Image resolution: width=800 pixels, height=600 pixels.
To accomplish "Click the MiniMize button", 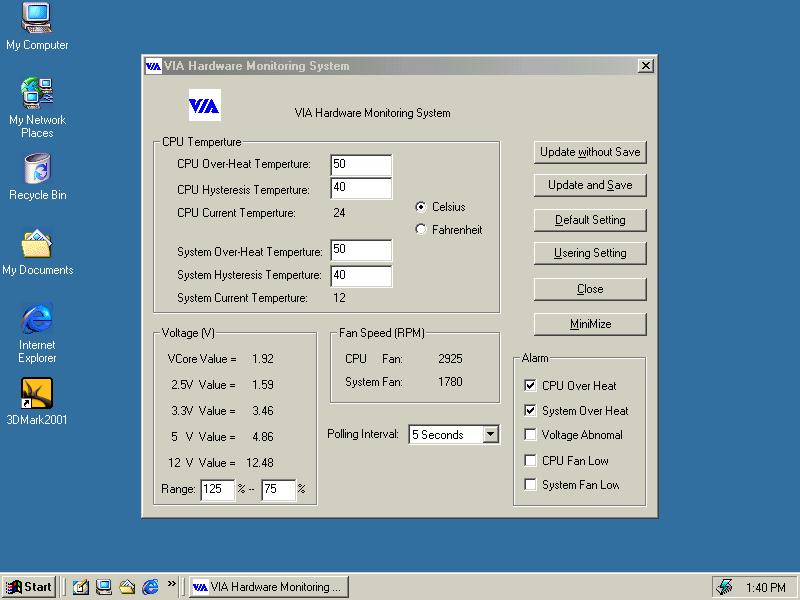I will [590, 324].
